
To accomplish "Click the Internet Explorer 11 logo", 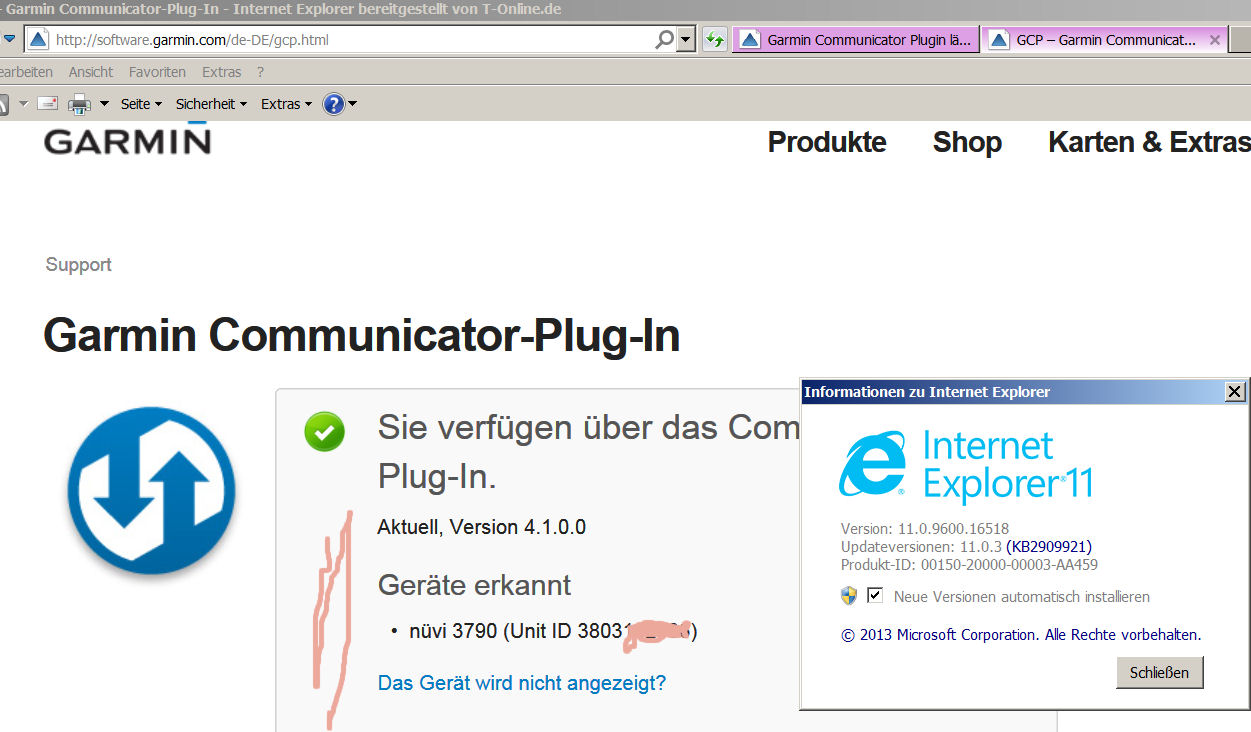I will (966, 465).
